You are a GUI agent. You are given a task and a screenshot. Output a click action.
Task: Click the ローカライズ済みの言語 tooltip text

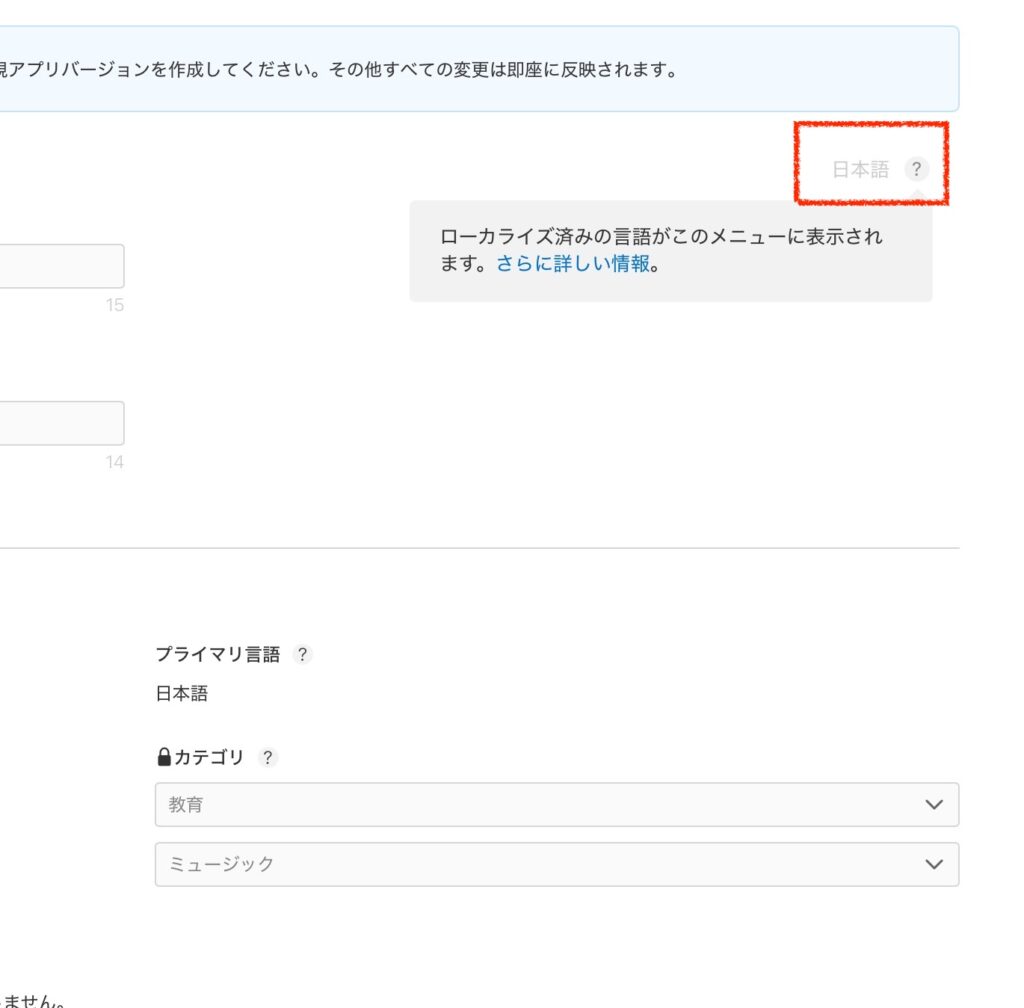(660, 238)
